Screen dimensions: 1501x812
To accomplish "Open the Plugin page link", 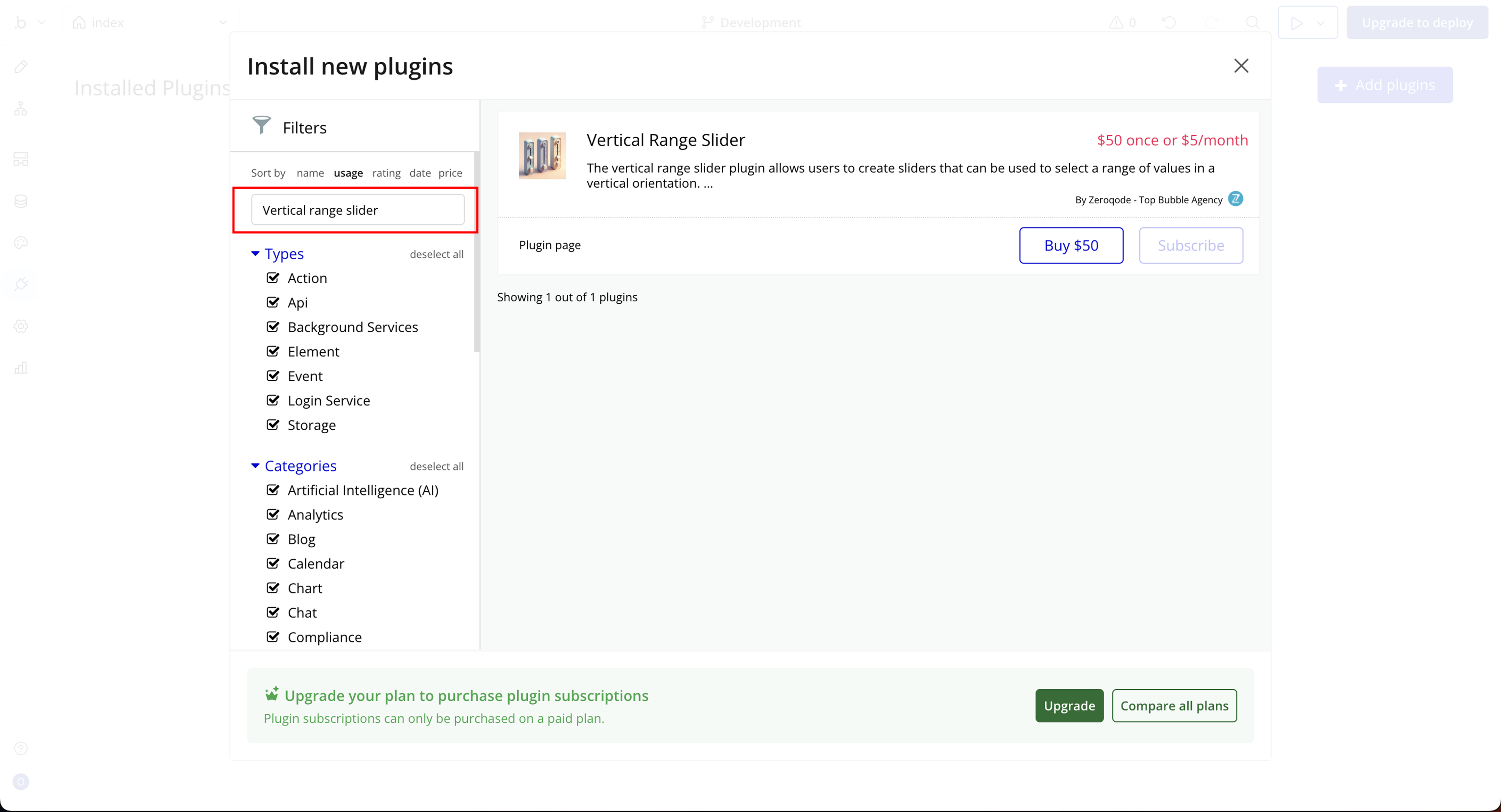I will (549, 245).
